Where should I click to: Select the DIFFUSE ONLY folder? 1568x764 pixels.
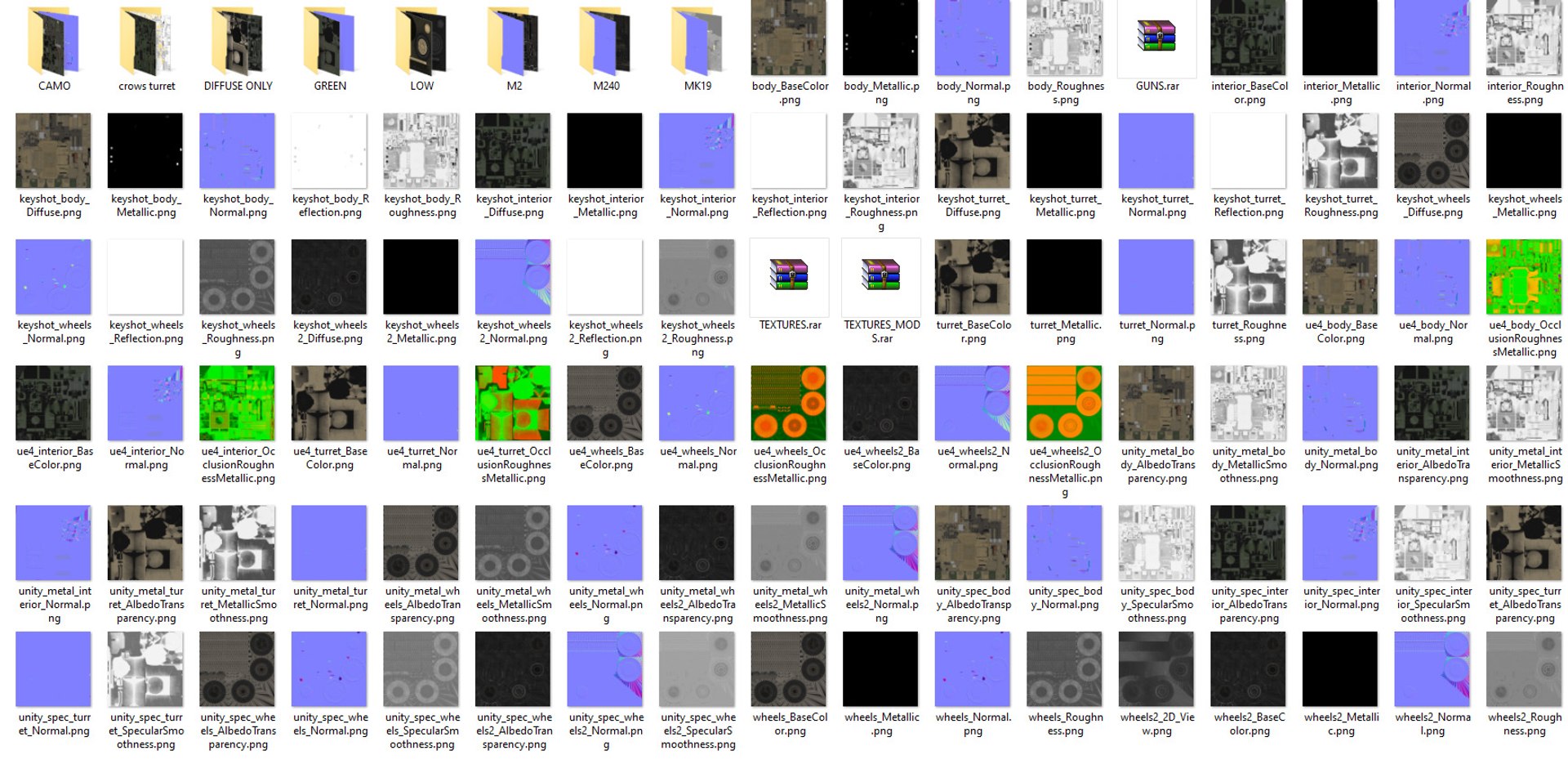238,39
